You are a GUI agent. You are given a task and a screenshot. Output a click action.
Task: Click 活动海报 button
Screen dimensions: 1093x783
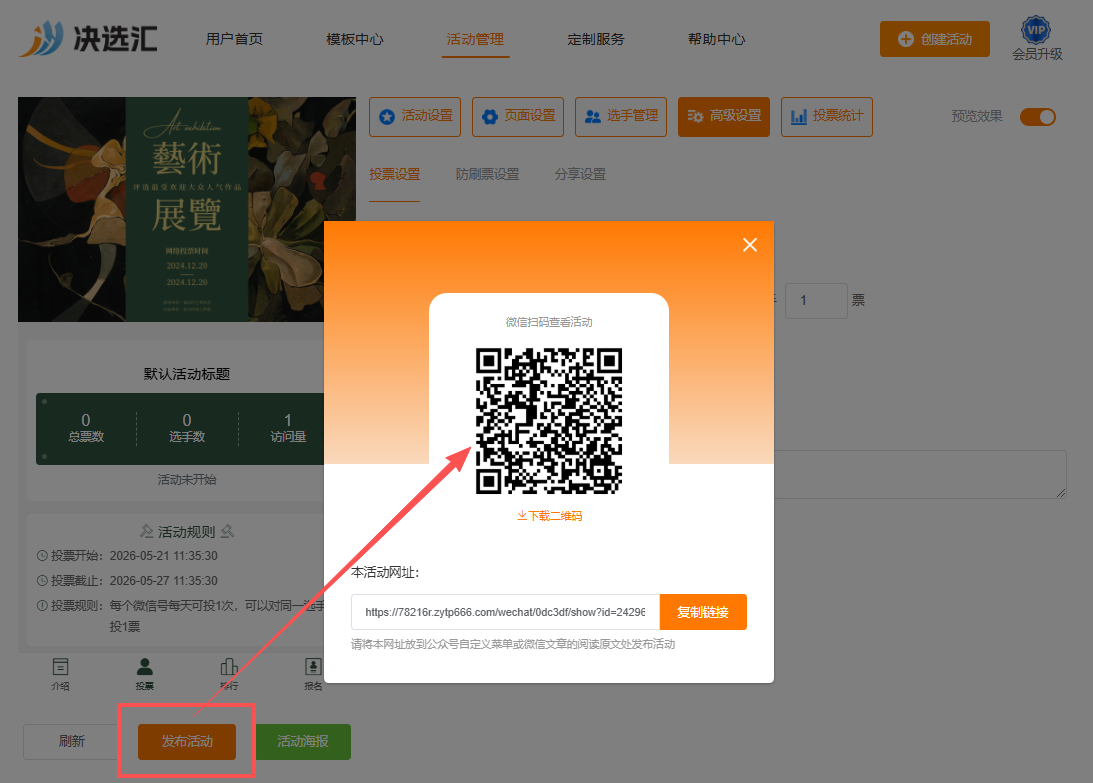tap(303, 741)
